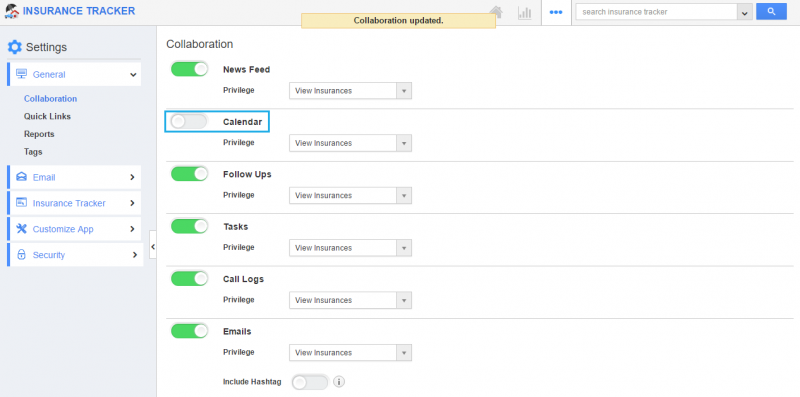800x397 pixels.
Task: Open the Follow Ups privilege dropdown
Action: pos(350,195)
